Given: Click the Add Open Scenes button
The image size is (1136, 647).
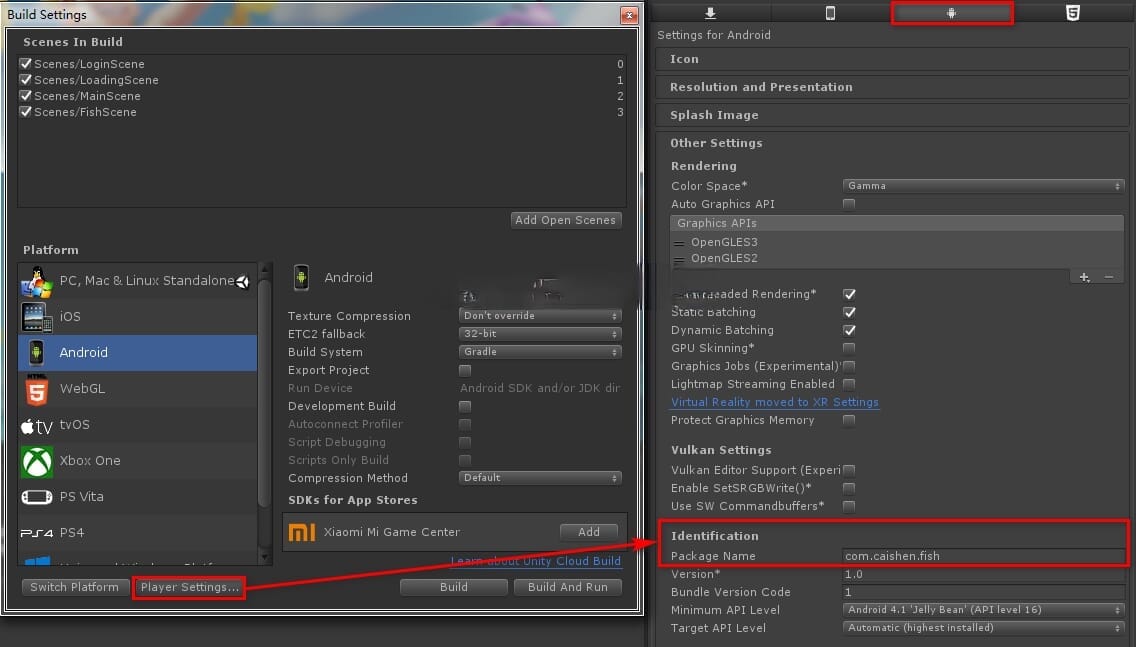Looking at the screenshot, I should pos(566,220).
